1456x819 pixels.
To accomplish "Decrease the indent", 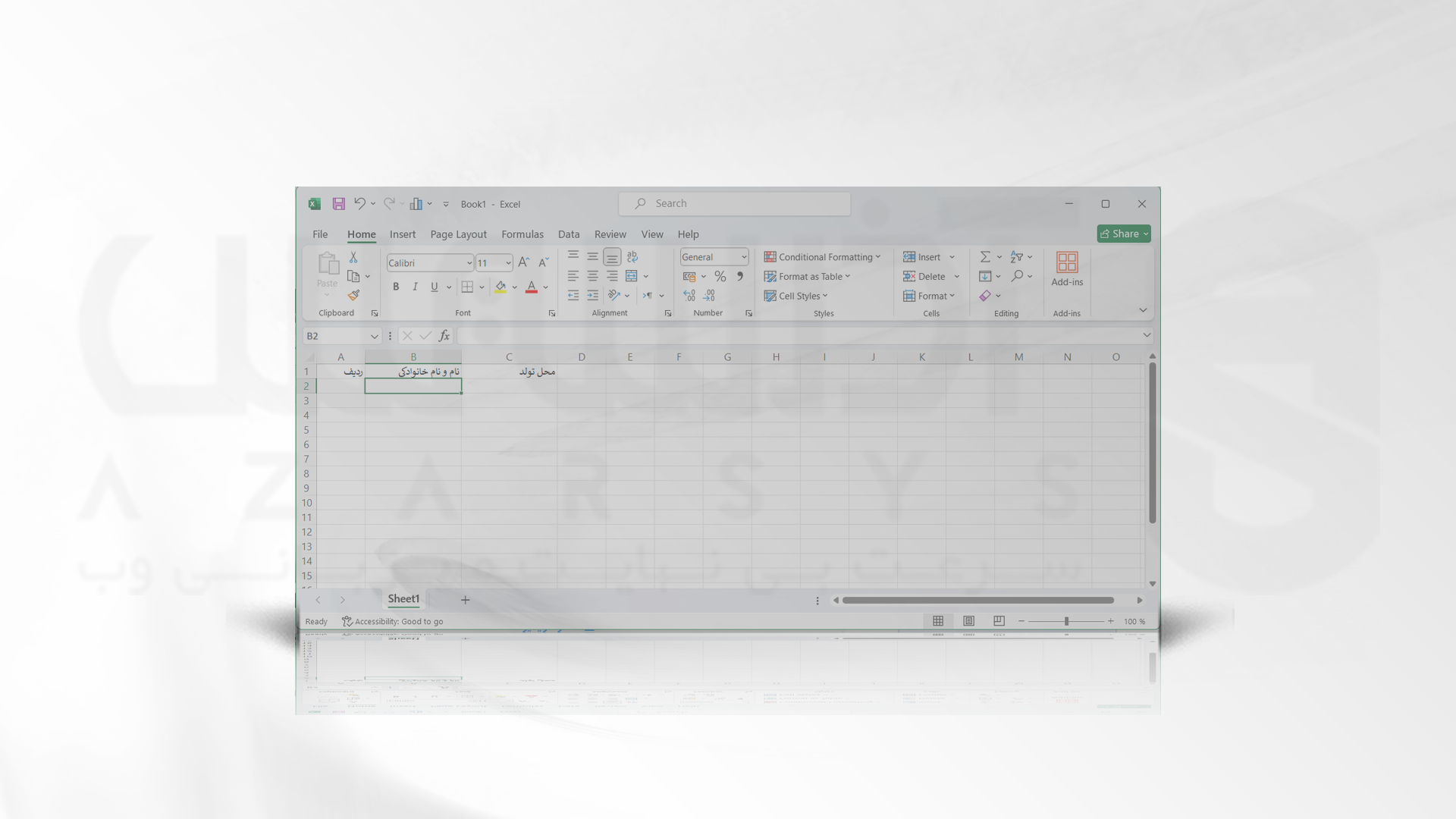I will point(573,295).
